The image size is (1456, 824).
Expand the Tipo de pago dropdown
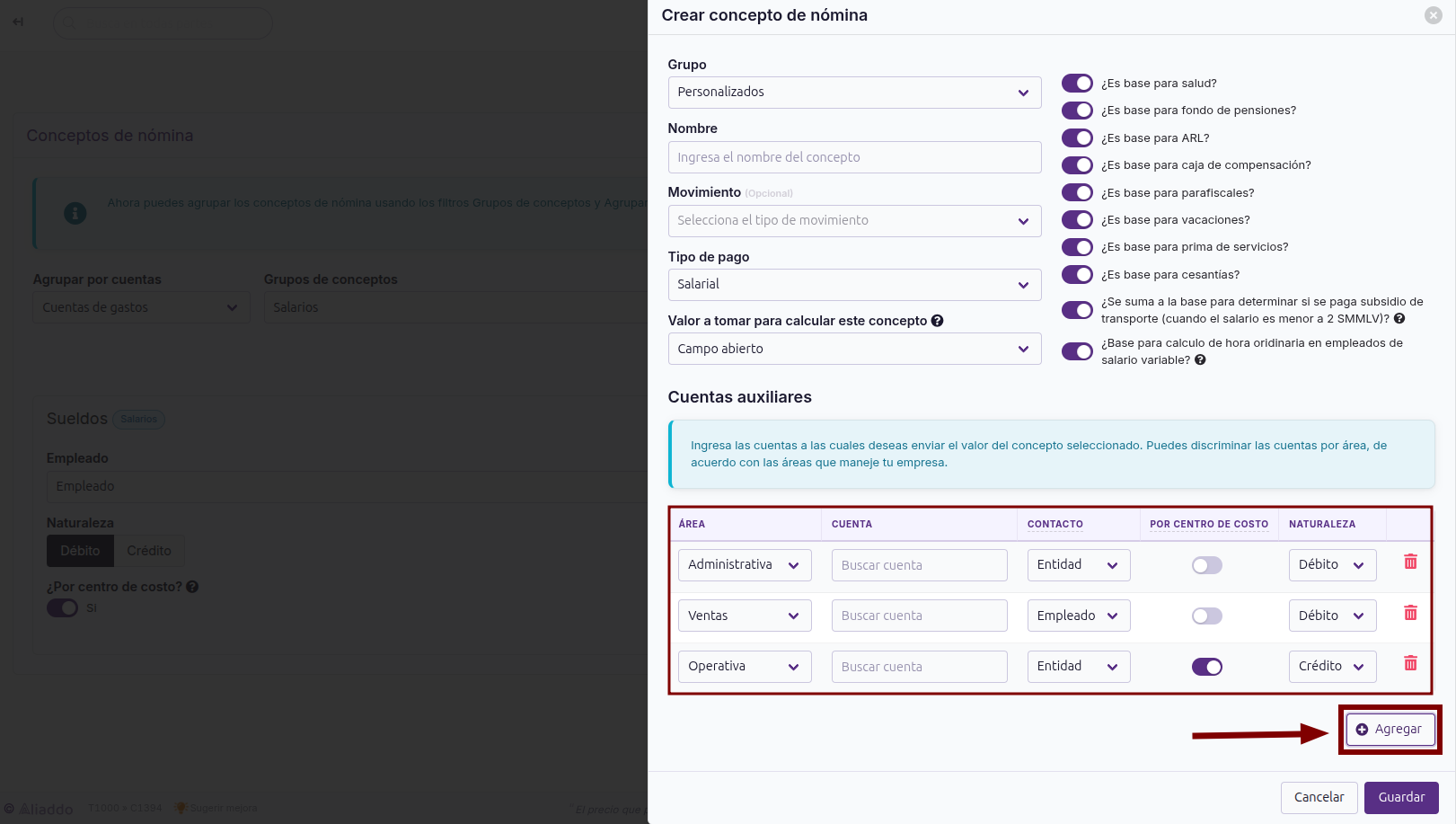pos(854,285)
